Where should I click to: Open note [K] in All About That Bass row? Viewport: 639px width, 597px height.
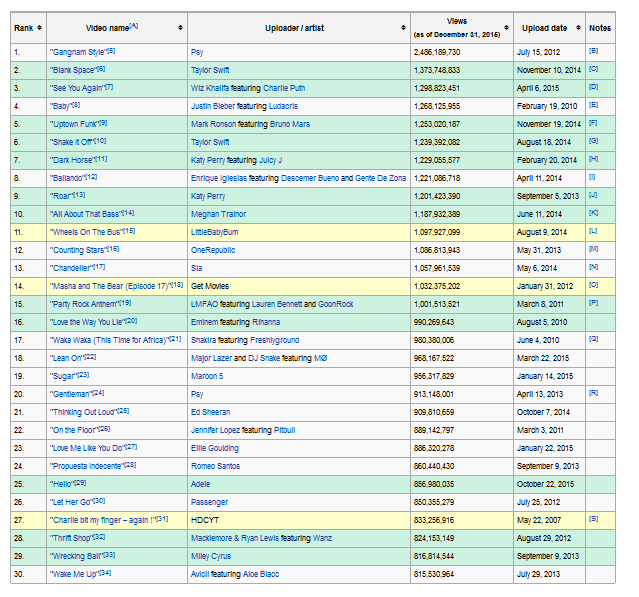tap(593, 213)
